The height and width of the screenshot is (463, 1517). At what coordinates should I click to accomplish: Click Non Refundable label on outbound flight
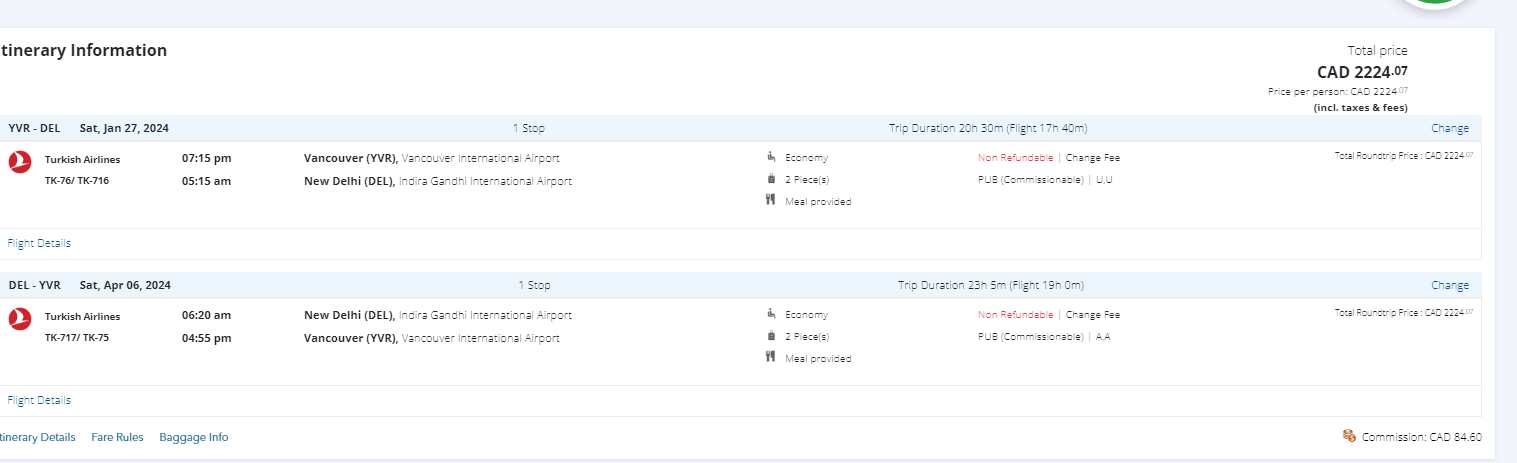pyautogui.click(x=1015, y=158)
